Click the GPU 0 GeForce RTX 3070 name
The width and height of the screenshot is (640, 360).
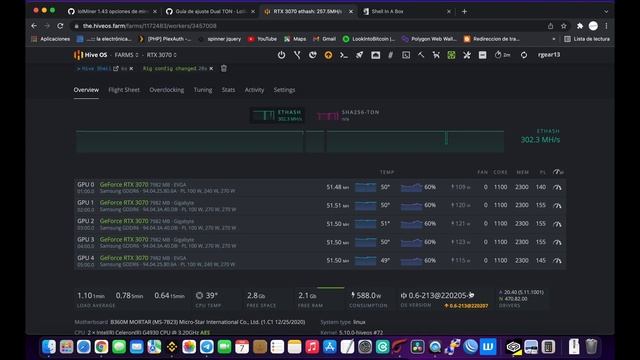[124, 184]
